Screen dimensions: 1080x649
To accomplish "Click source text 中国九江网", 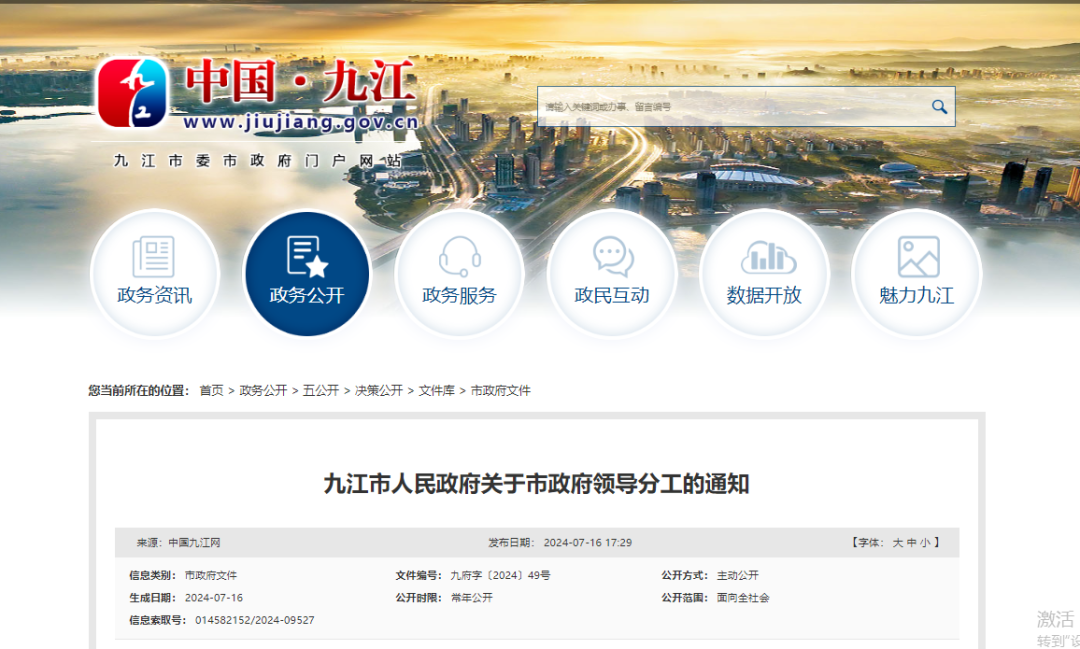I will tap(194, 543).
